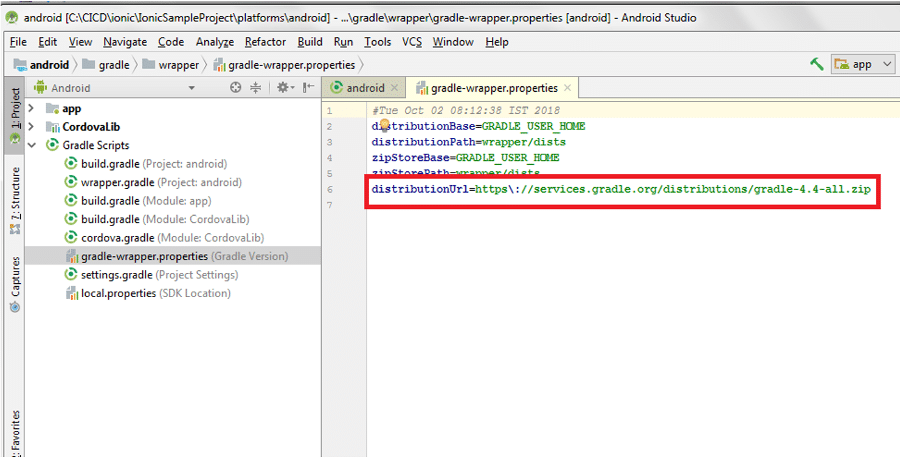Open the Refactor menu
900x460 pixels.
265,42
